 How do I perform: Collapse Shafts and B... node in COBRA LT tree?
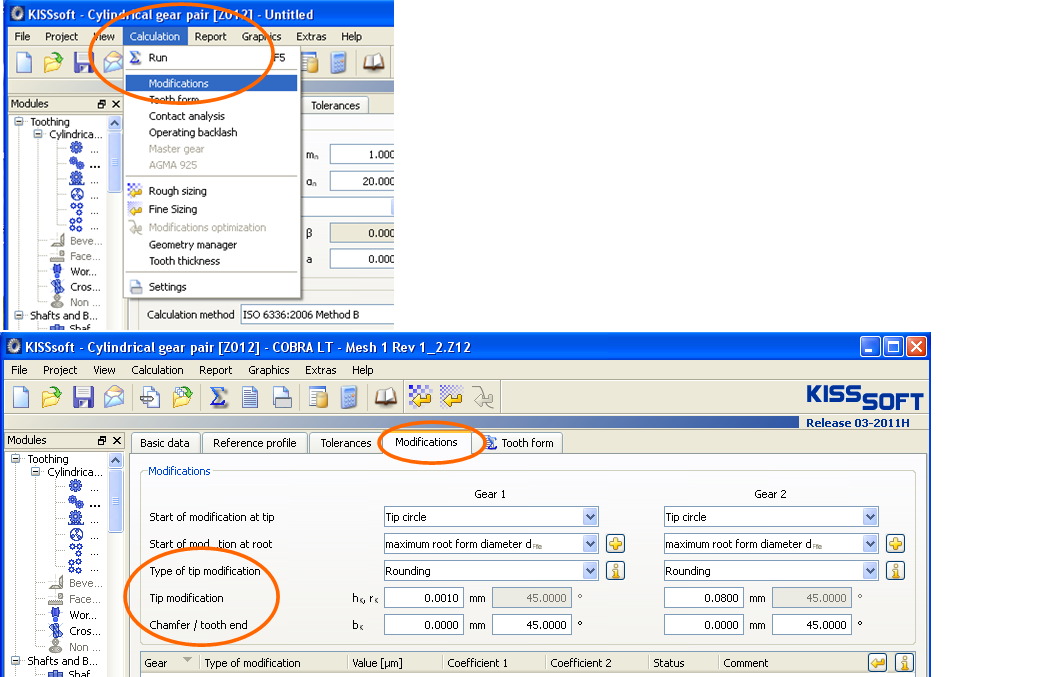click(16, 660)
